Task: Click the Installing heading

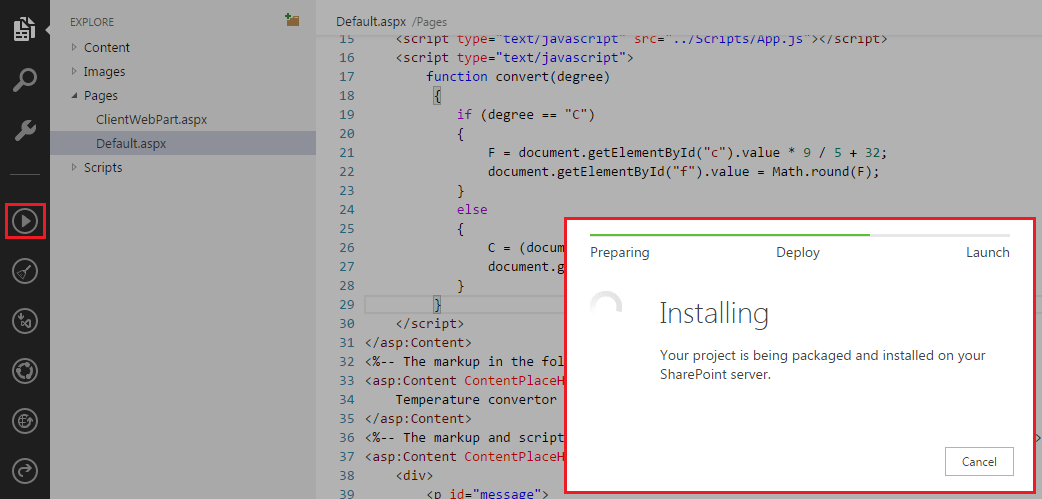Action: [714, 314]
